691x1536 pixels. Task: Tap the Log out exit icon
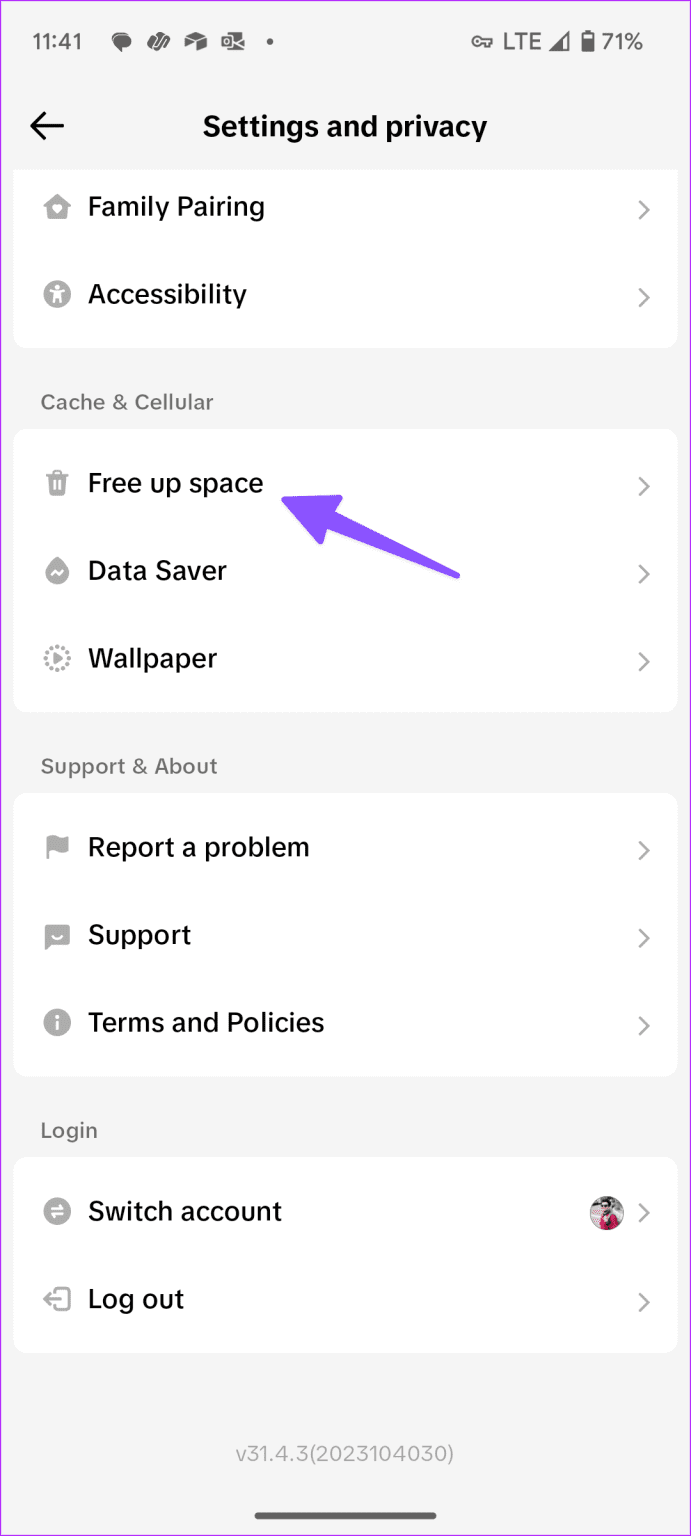[57, 1299]
